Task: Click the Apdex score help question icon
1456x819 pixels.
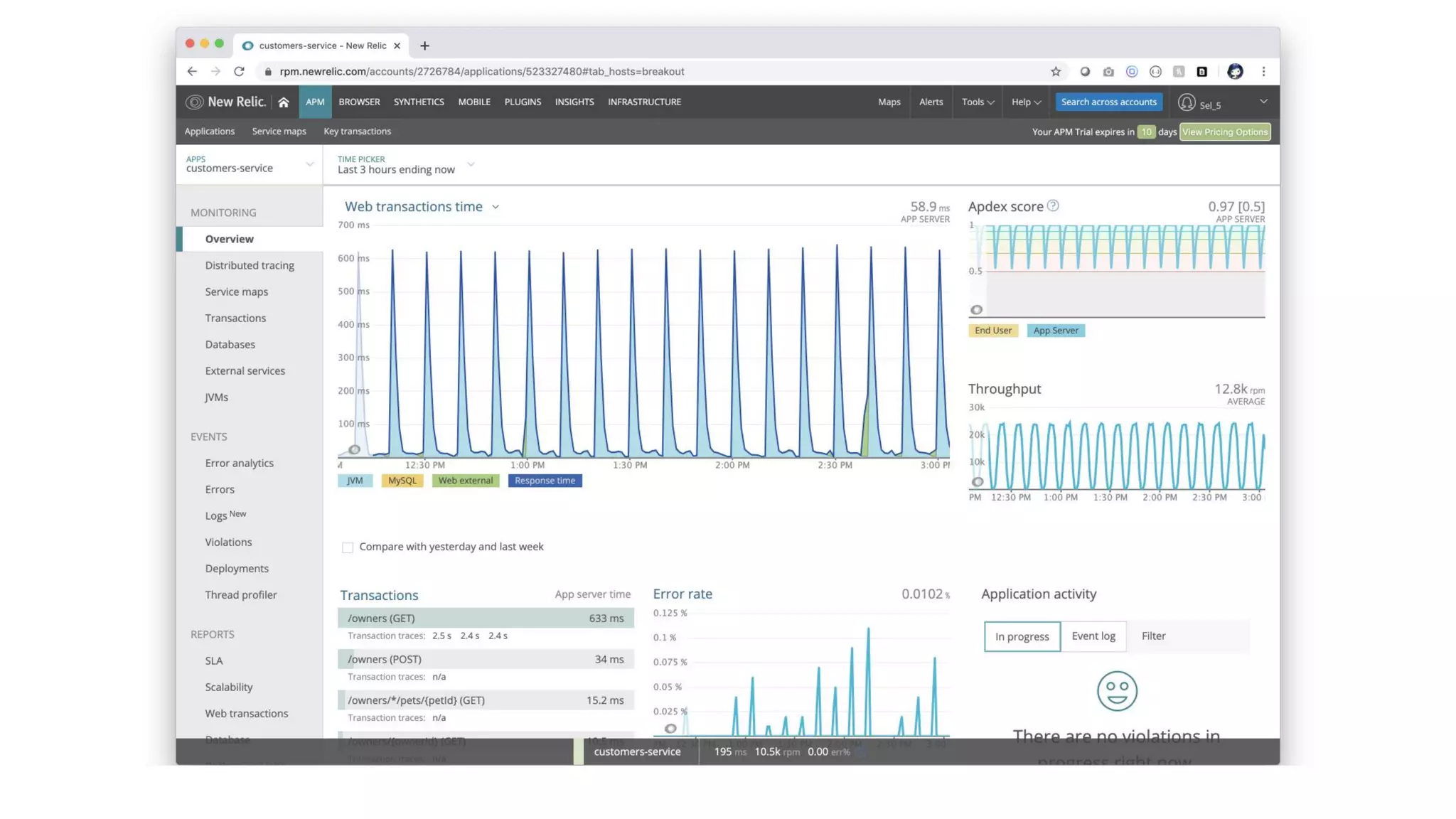Action: tap(1053, 206)
